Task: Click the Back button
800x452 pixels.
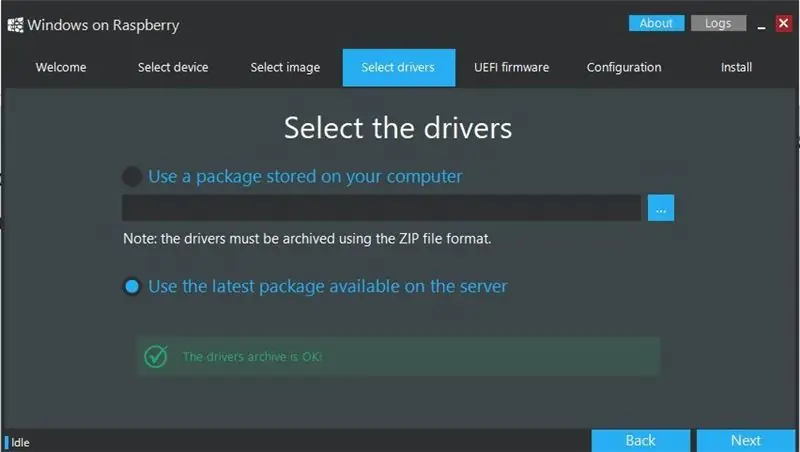Action: click(x=640, y=440)
